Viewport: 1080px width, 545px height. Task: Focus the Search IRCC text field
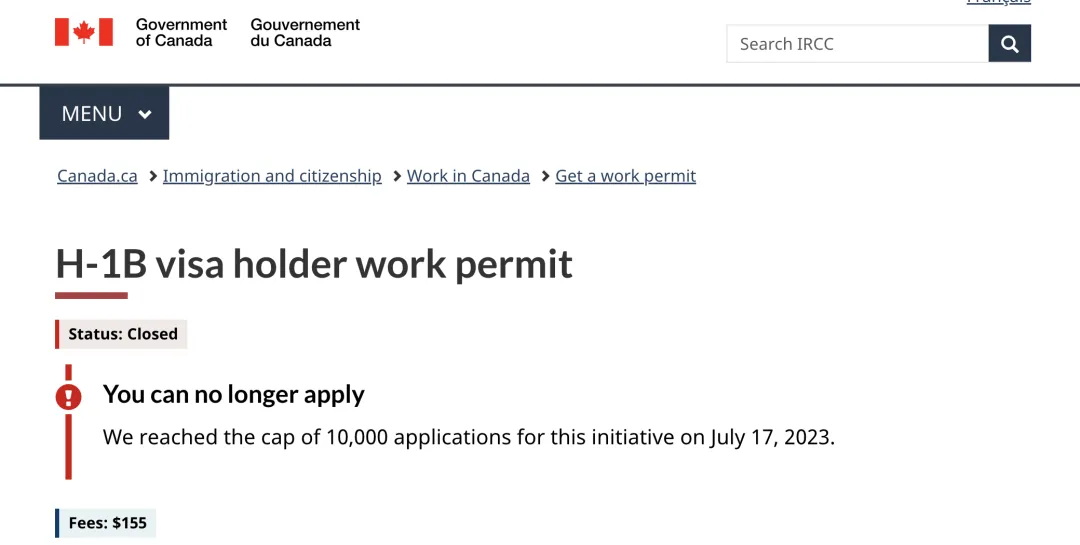pyautogui.click(x=857, y=44)
